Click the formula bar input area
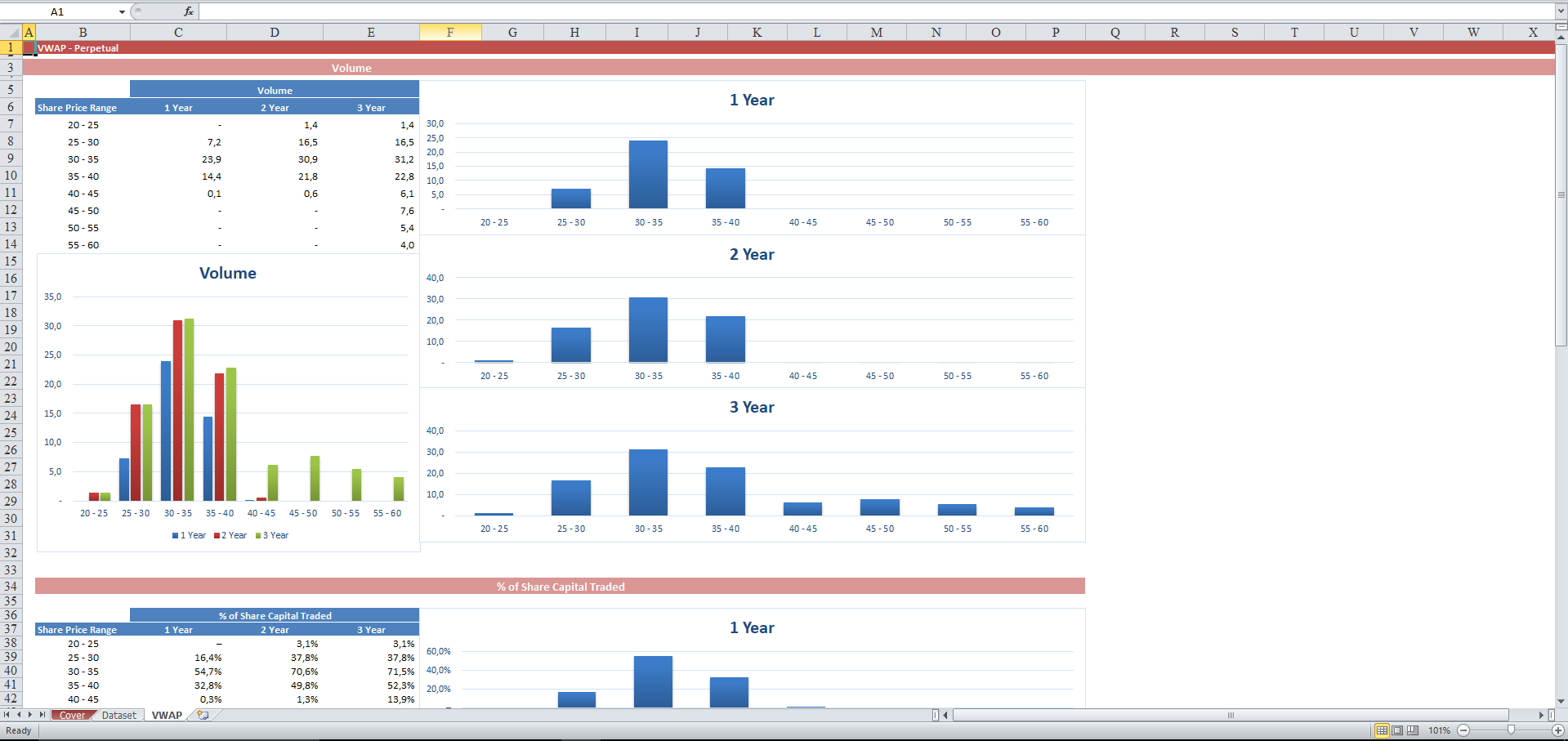Image resolution: width=1568 pixels, height=741 pixels. 876,11
